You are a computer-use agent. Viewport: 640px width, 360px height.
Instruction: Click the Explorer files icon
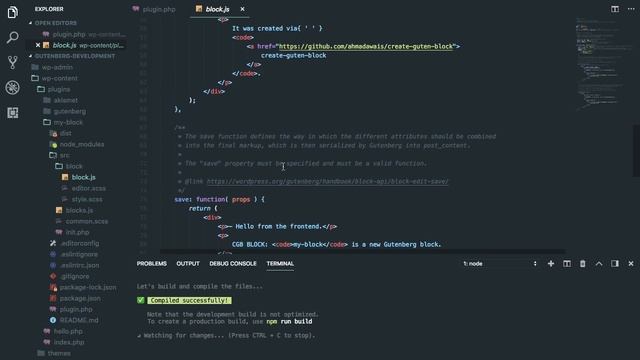(13, 12)
